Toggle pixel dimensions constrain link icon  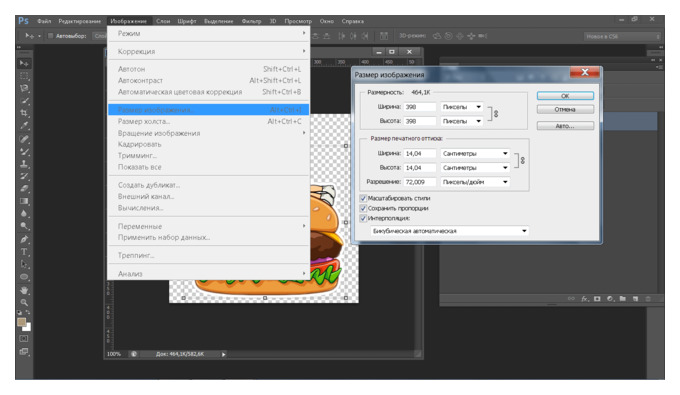496,114
